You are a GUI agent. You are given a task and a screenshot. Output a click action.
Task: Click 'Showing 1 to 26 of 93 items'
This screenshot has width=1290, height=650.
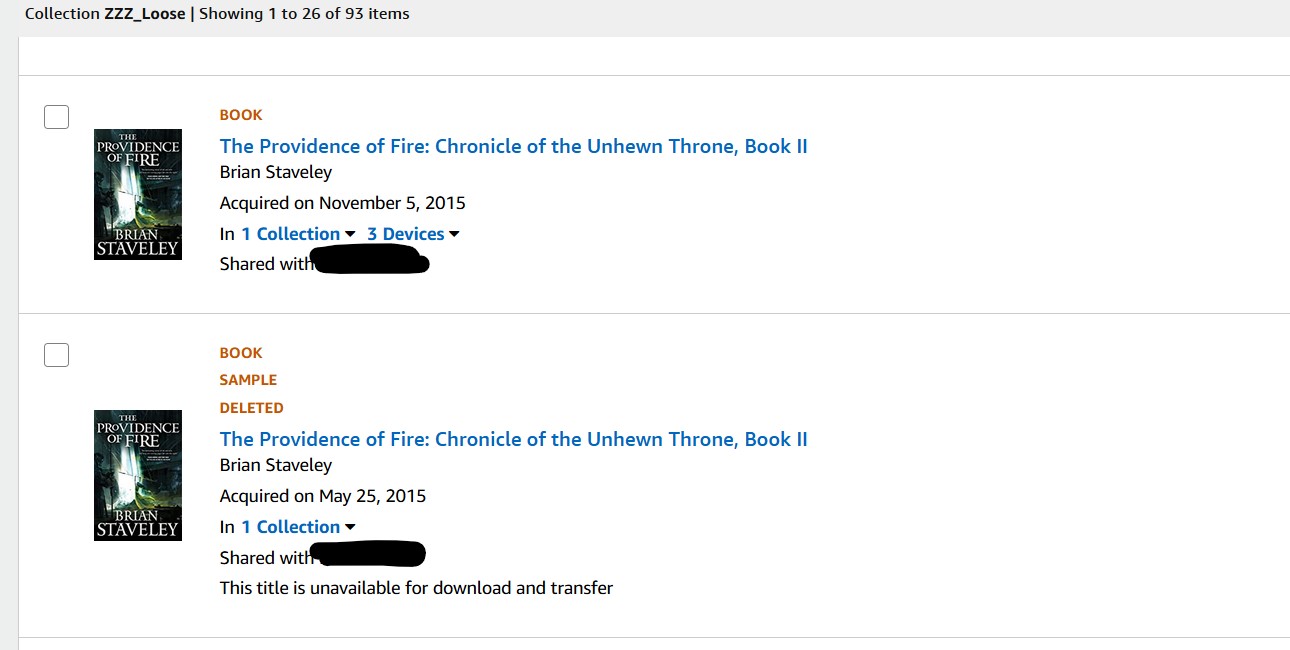pos(304,14)
